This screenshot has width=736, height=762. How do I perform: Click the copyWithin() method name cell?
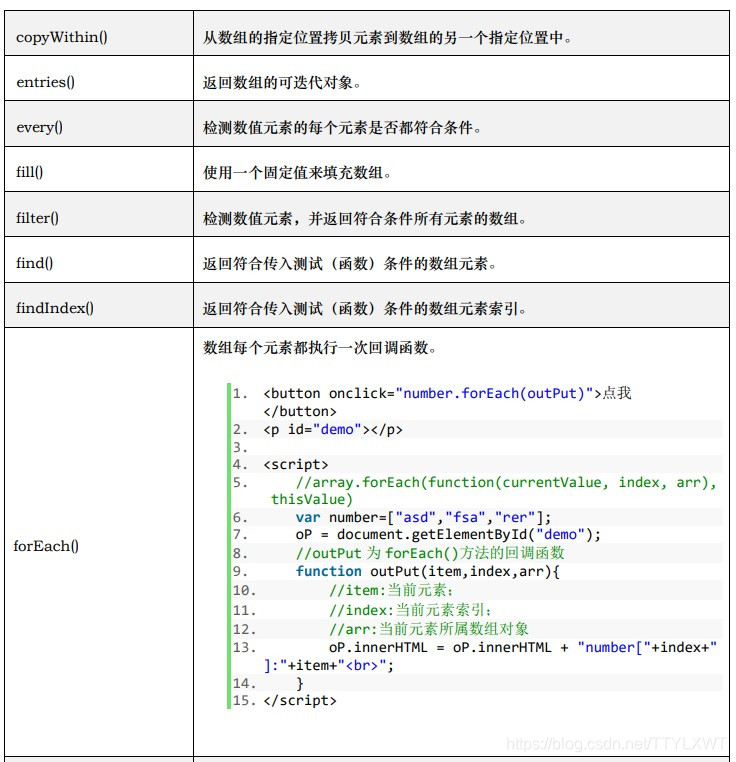coord(99,33)
